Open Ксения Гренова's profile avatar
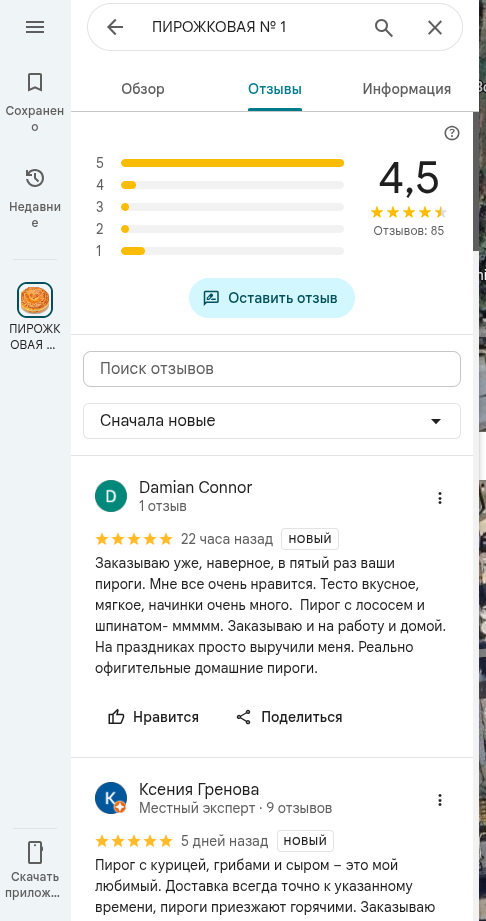The height and width of the screenshot is (921, 486). pyautogui.click(x=110, y=798)
